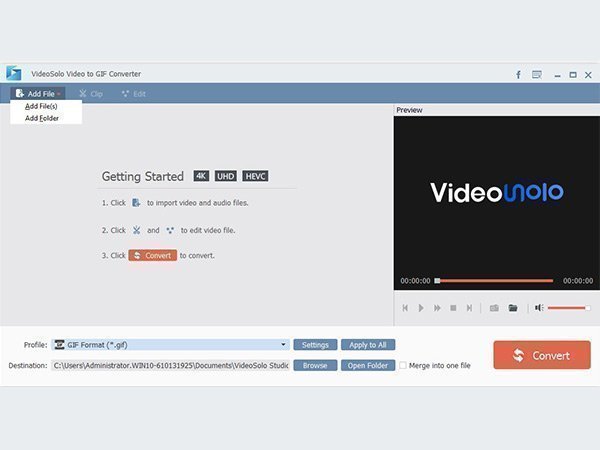Click the Getting Started heading

coord(143,176)
